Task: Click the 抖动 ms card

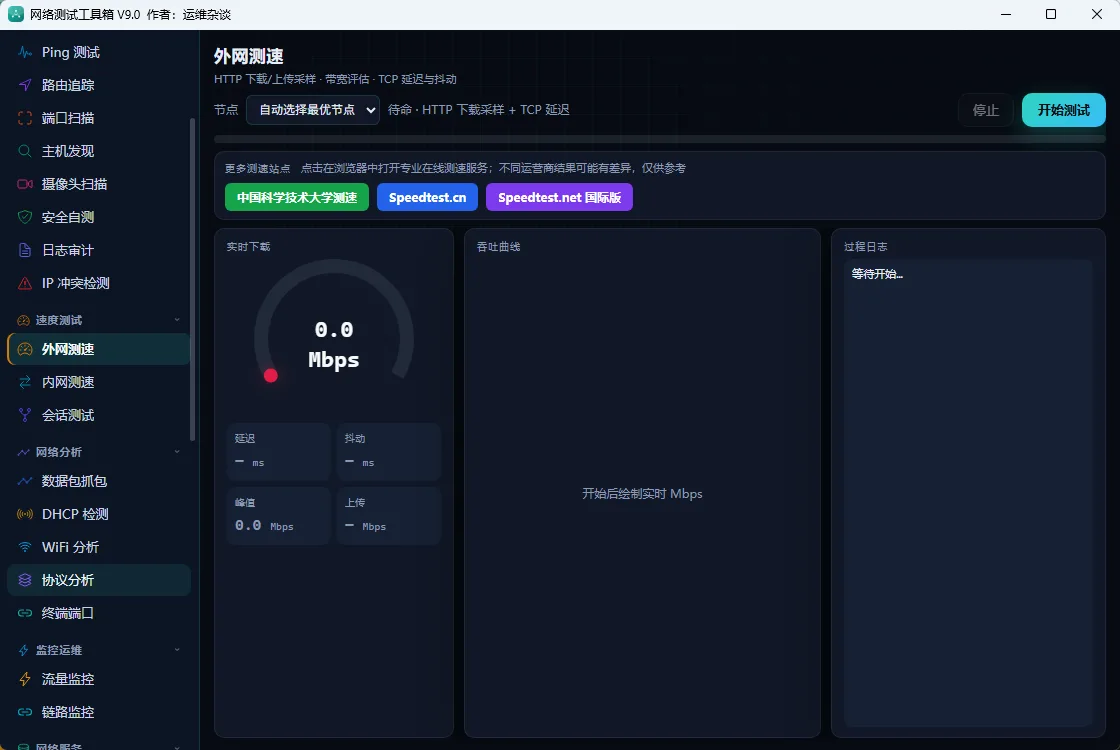Action: (x=389, y=451)
